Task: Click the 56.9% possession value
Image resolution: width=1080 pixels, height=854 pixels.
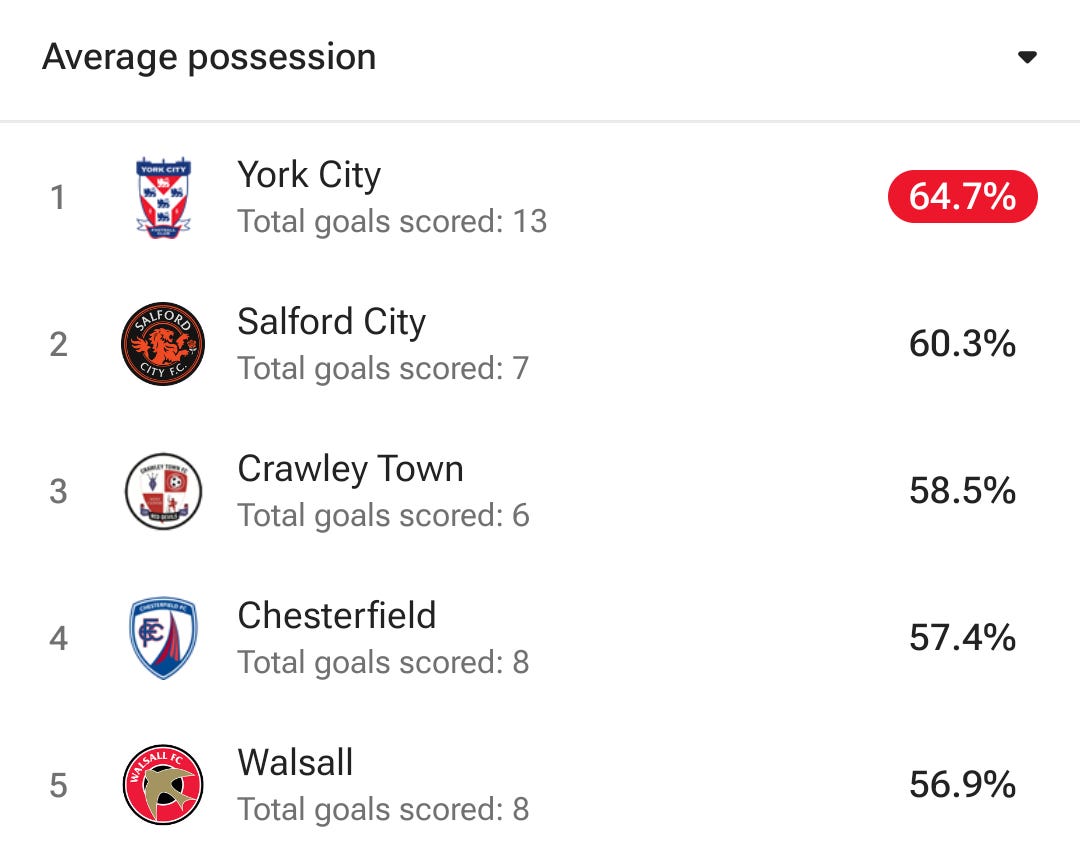Action: [x=963, y=784]
